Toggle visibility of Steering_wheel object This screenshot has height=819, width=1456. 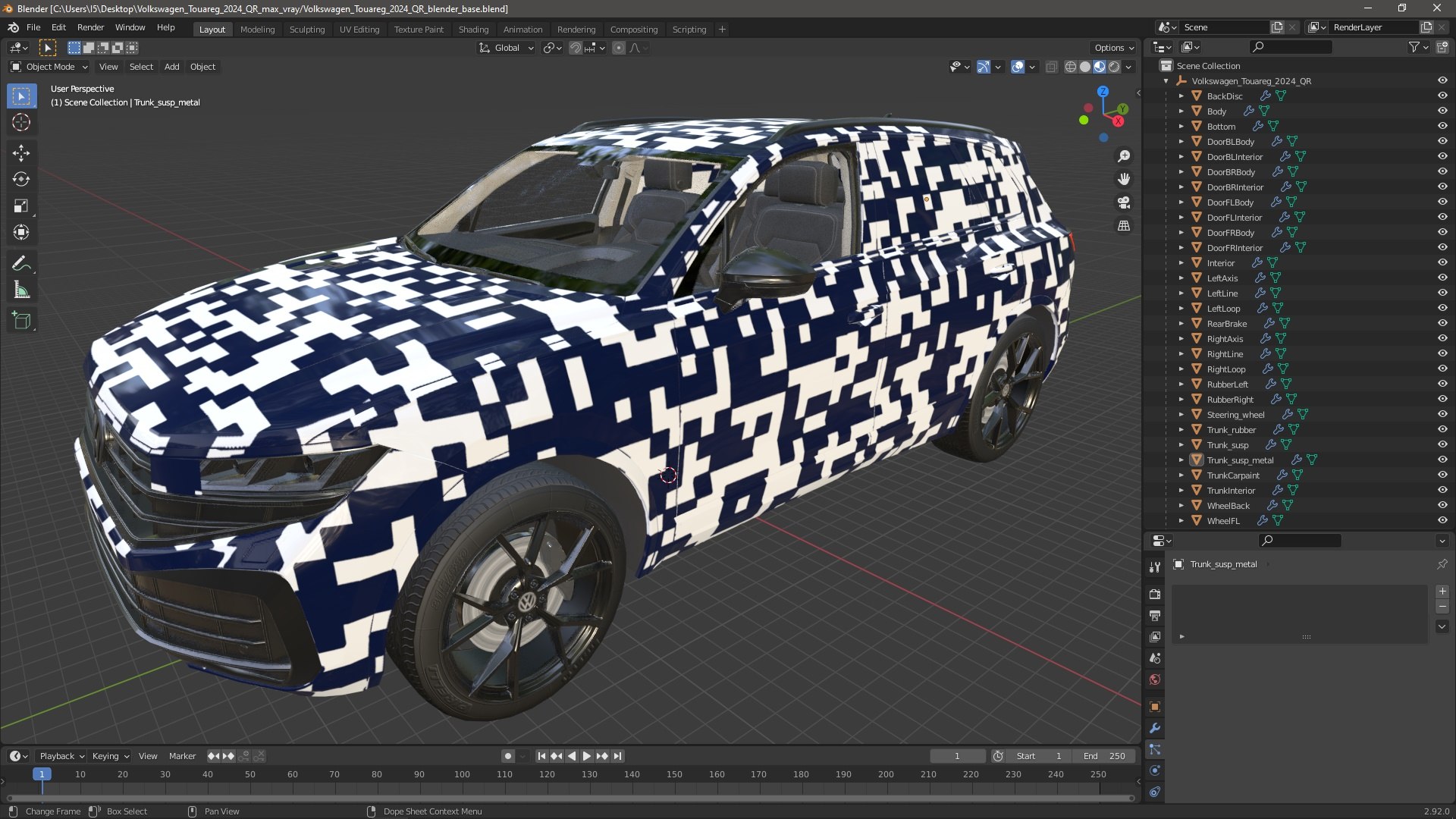[x=1442, y=414]
